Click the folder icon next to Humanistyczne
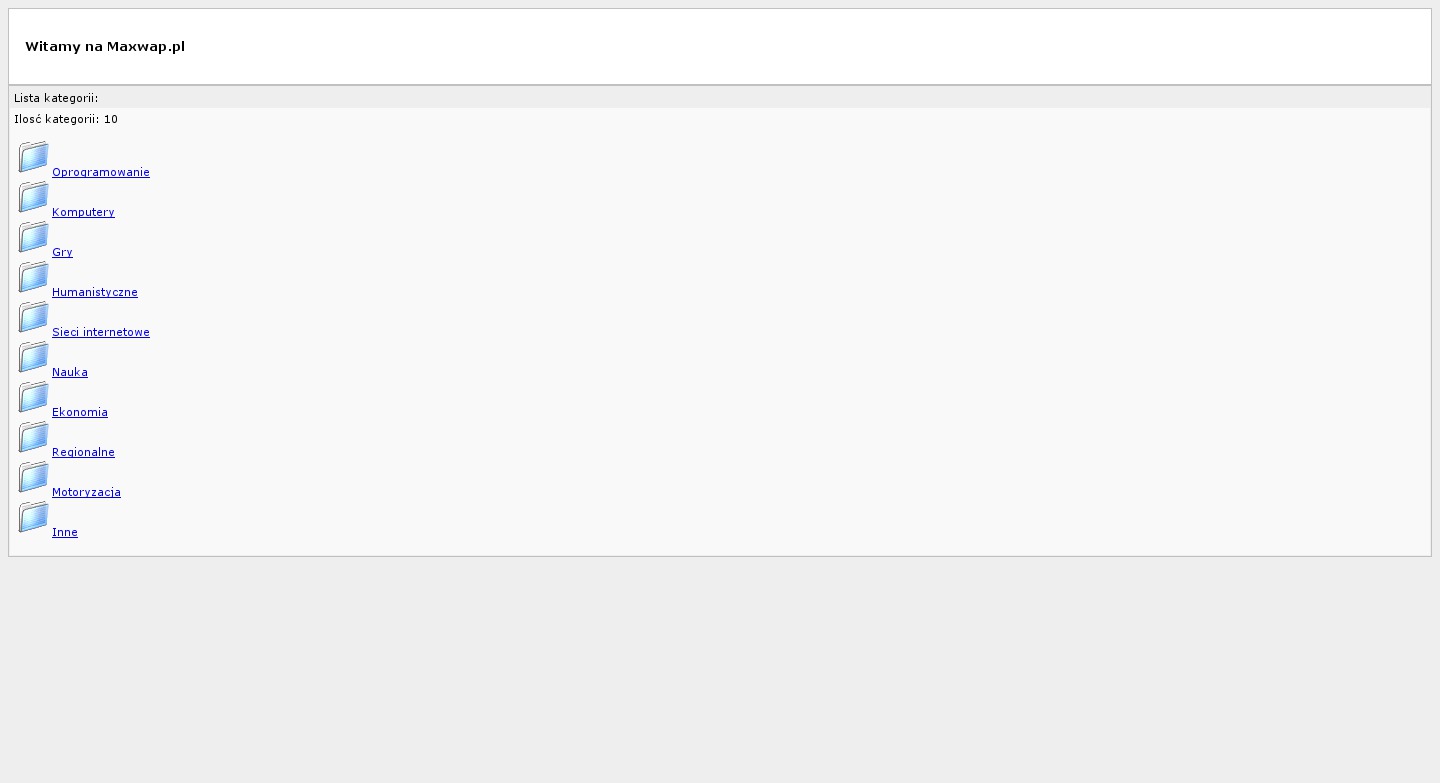1440x783 pixels. pos(33,277)
